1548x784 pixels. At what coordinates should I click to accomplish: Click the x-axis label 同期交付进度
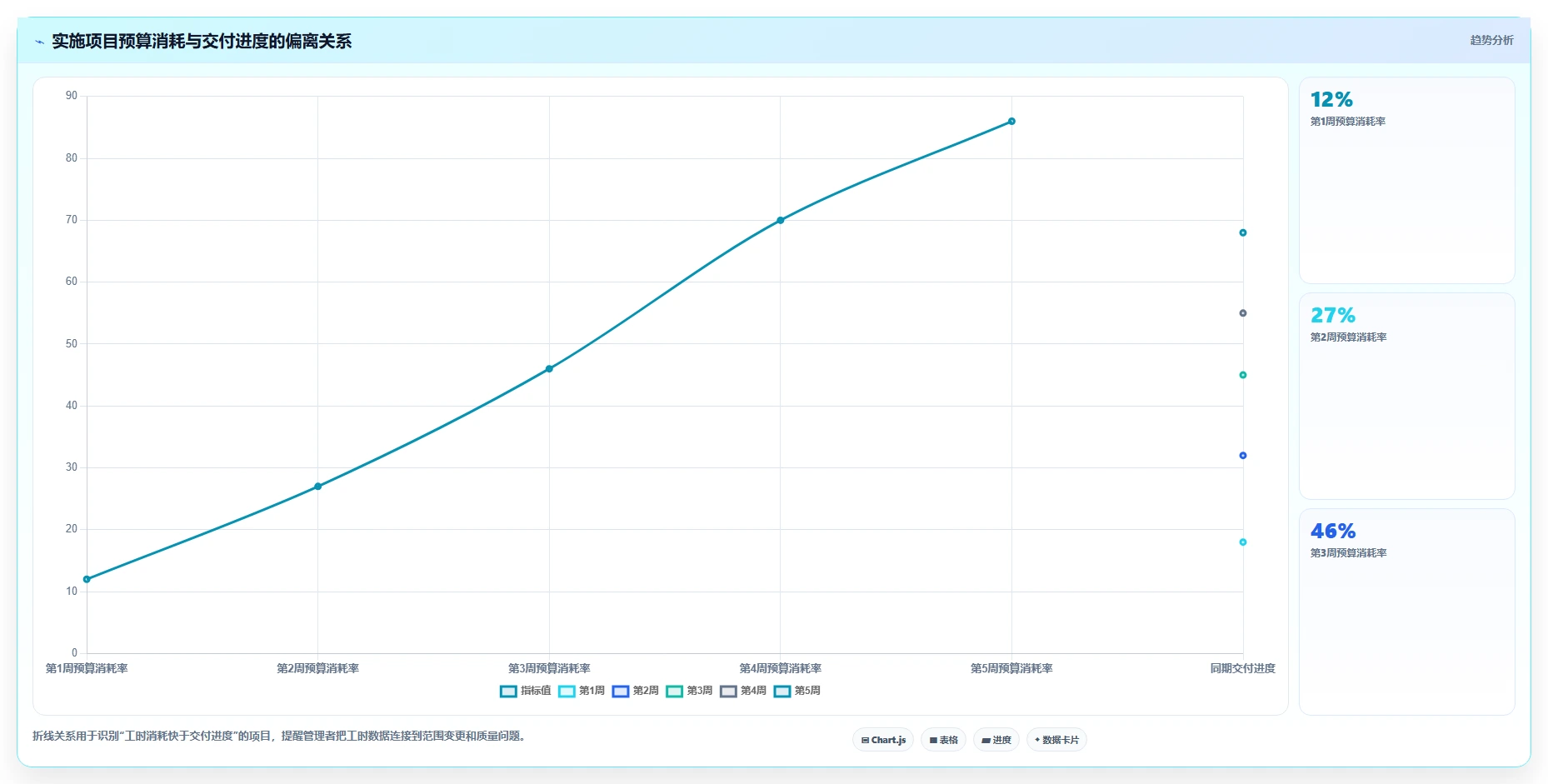1243,668
